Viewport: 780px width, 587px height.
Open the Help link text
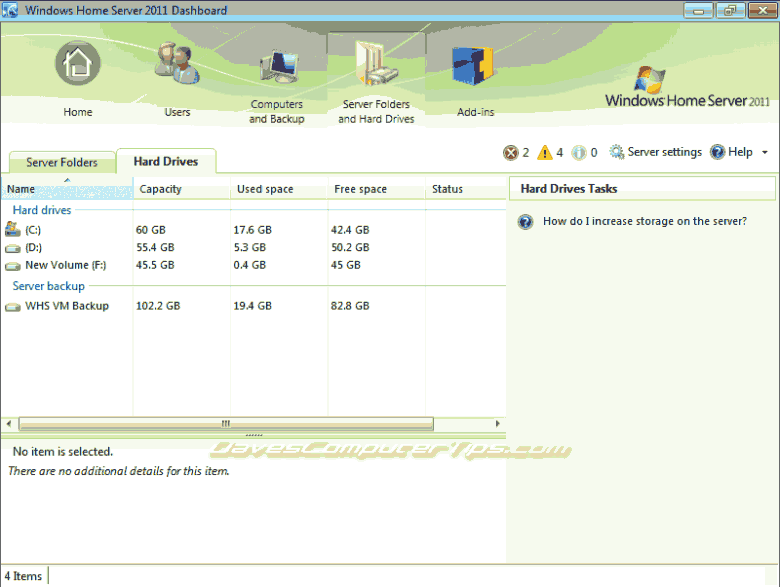[740, 152]
